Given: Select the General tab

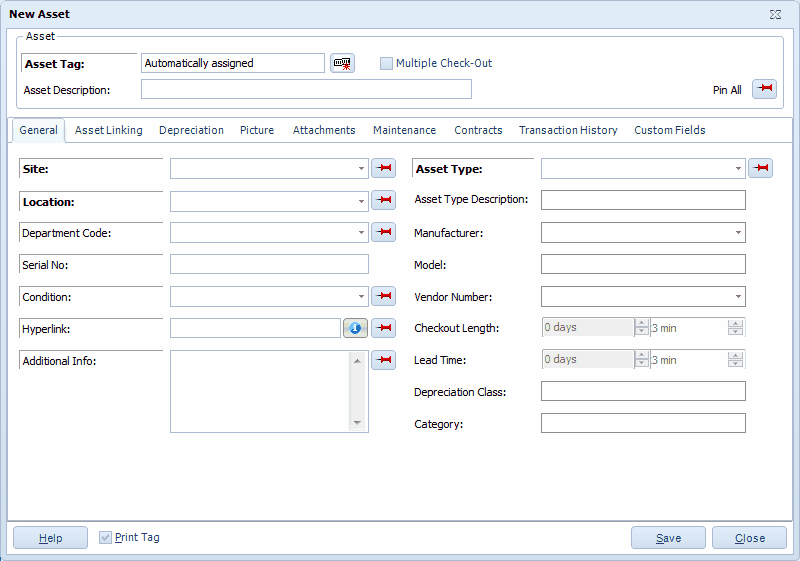Looking at the screenshot, I should tap(38, 130).
